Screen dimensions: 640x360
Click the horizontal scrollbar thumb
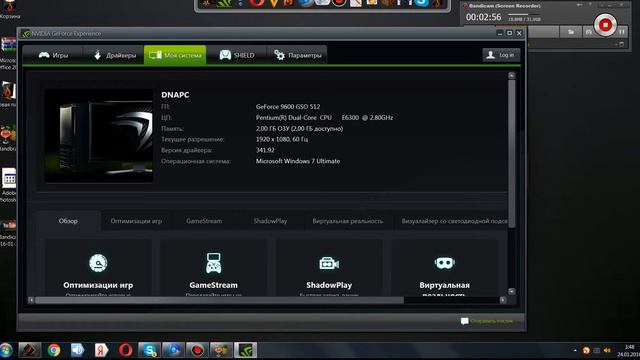220,300
